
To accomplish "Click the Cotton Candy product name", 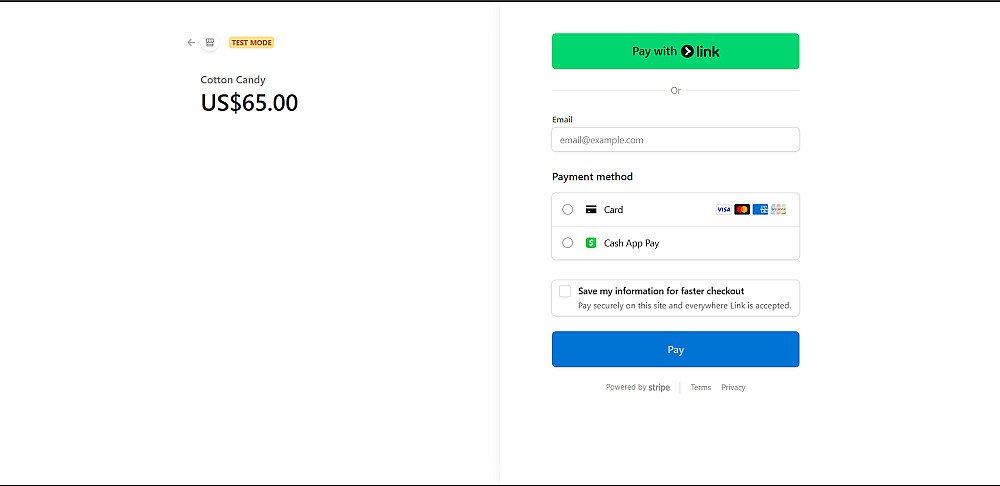I will point(233,80).
